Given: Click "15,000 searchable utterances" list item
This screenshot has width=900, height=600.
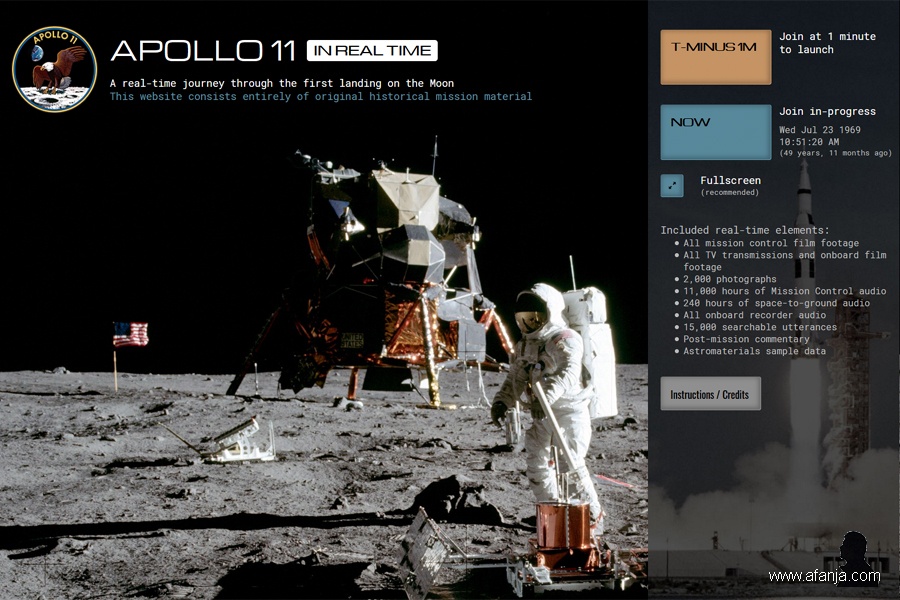Looking at the screenshot, I should click(760, 327).
